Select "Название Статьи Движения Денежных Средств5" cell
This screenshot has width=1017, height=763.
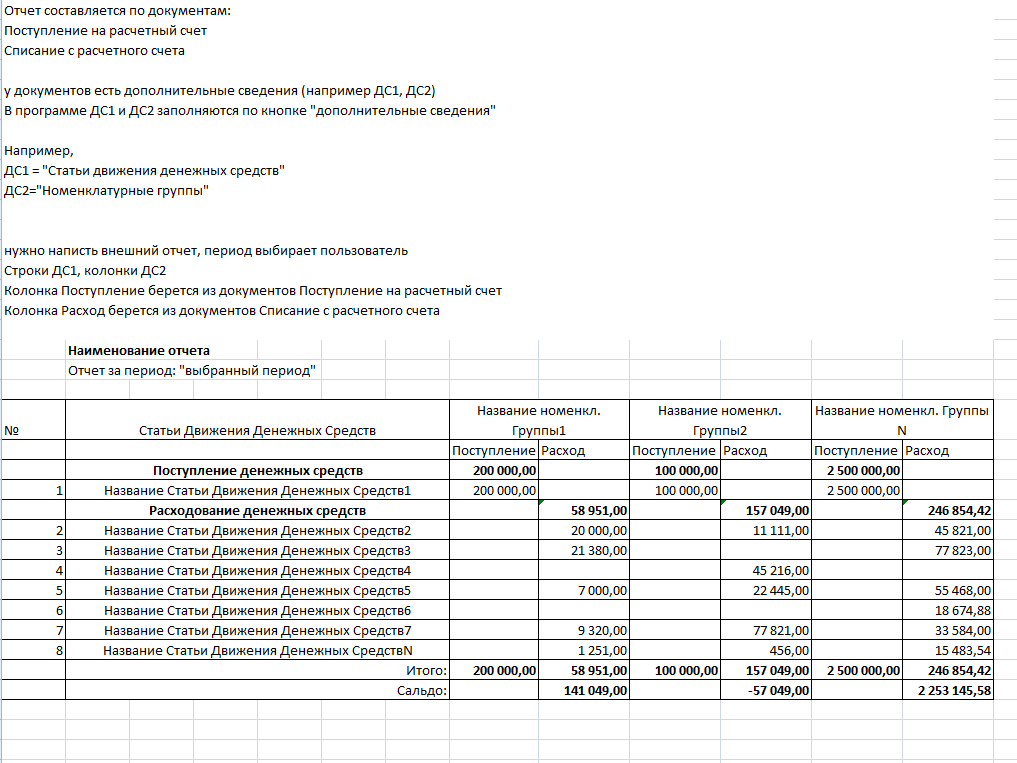(x=257, y=590)
